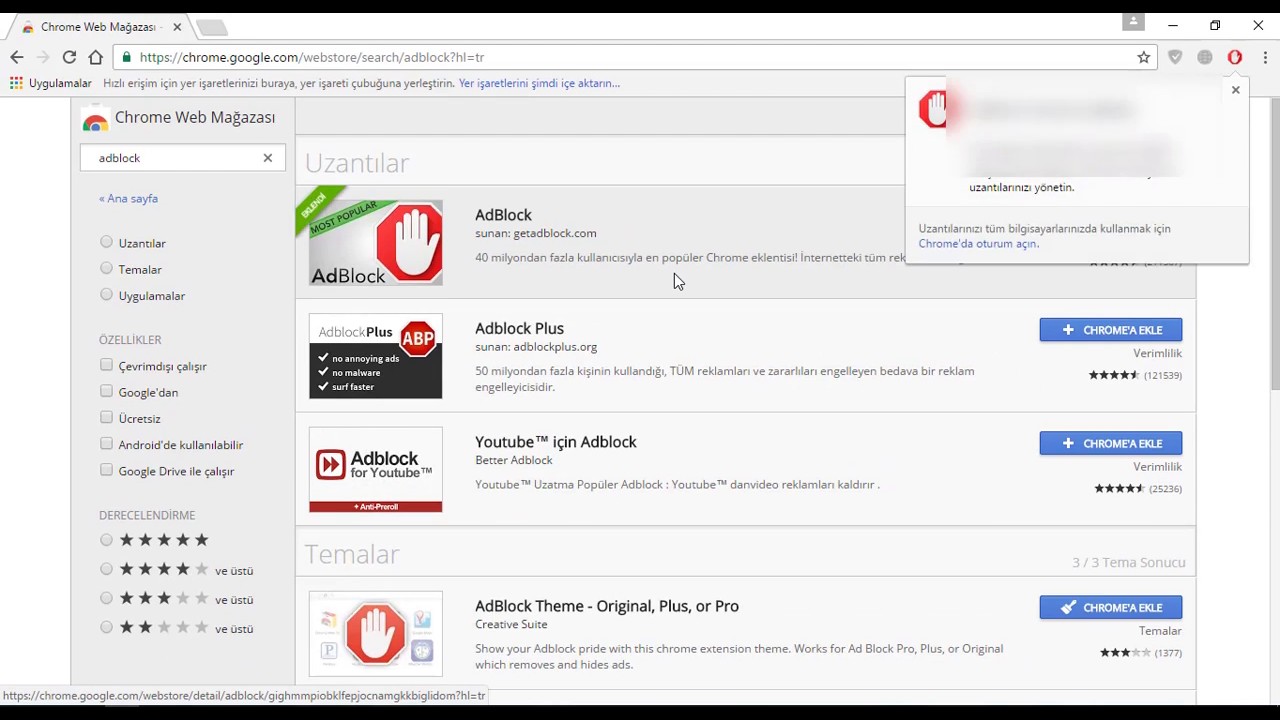Open the Adblock Plus thumbnail
This screenshot has height=720, width=1280.
(x=376, y=356)
